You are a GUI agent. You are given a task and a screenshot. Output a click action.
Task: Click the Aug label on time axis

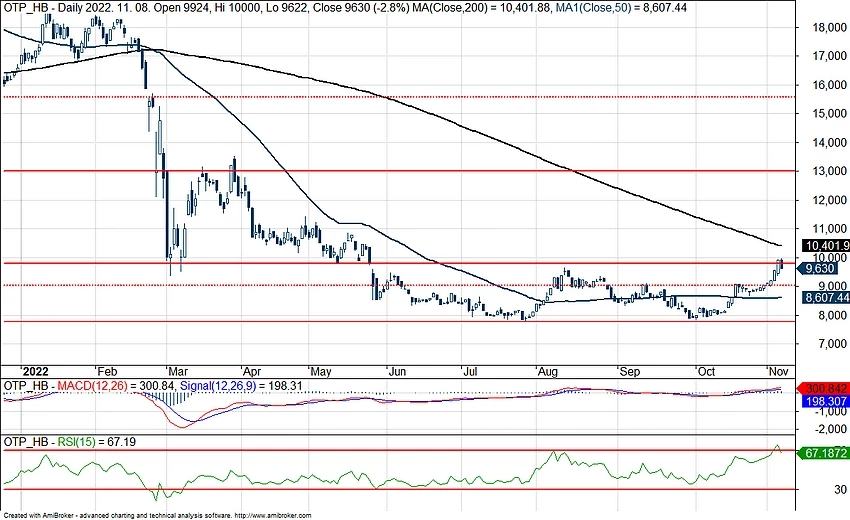click(x=548, y=371)
